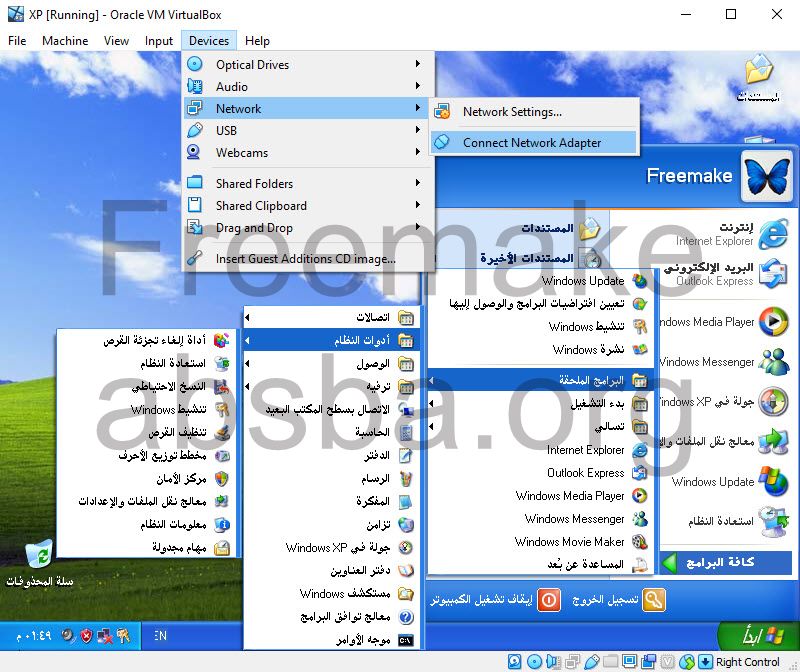The height and width of the screenshot is (672, 800).
Task: Click the audio speaker indicator in VirtualBox status bar
Action: (553, 662)
